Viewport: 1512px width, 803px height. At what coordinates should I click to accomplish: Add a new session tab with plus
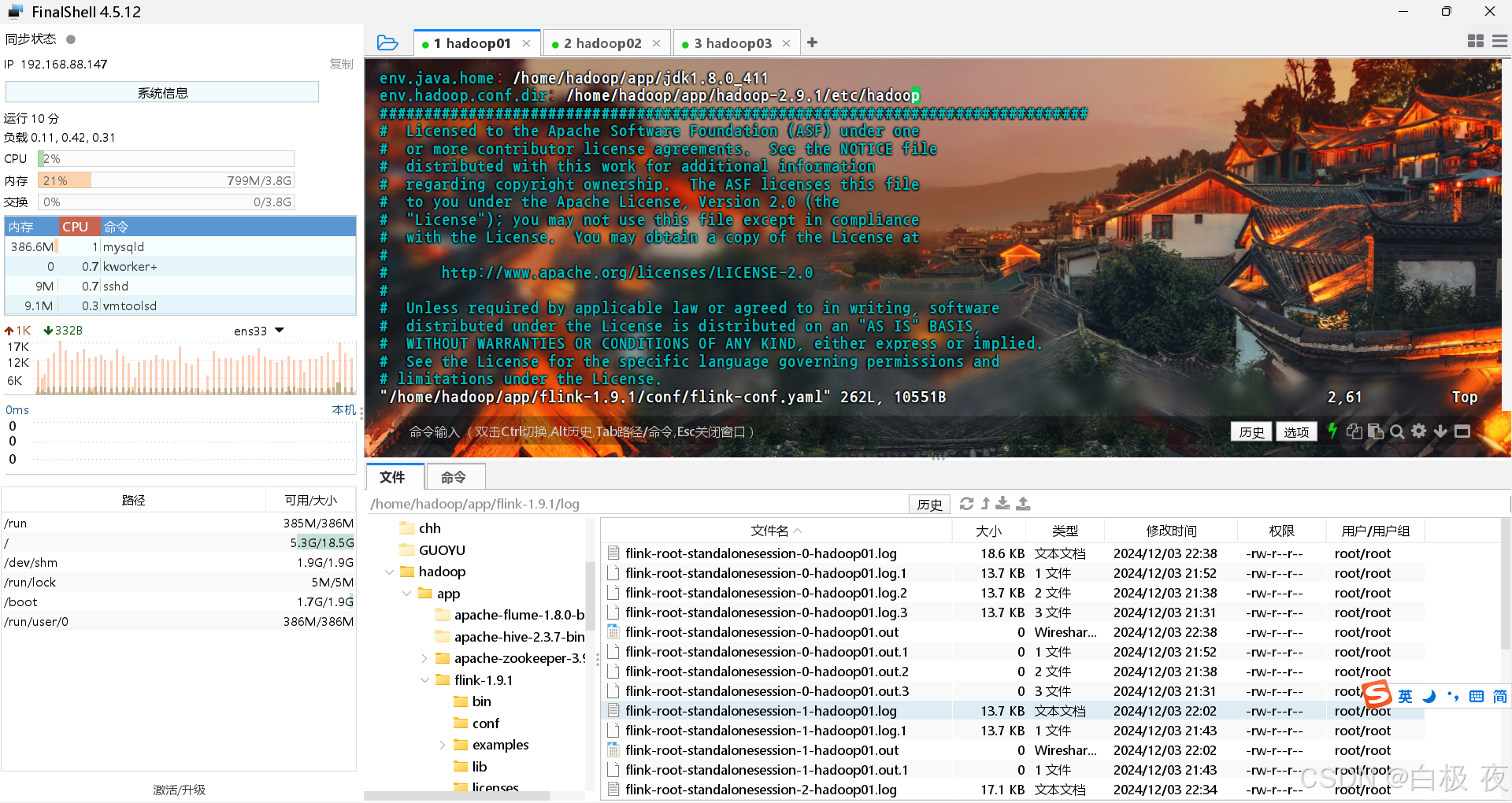click(812, 43)
